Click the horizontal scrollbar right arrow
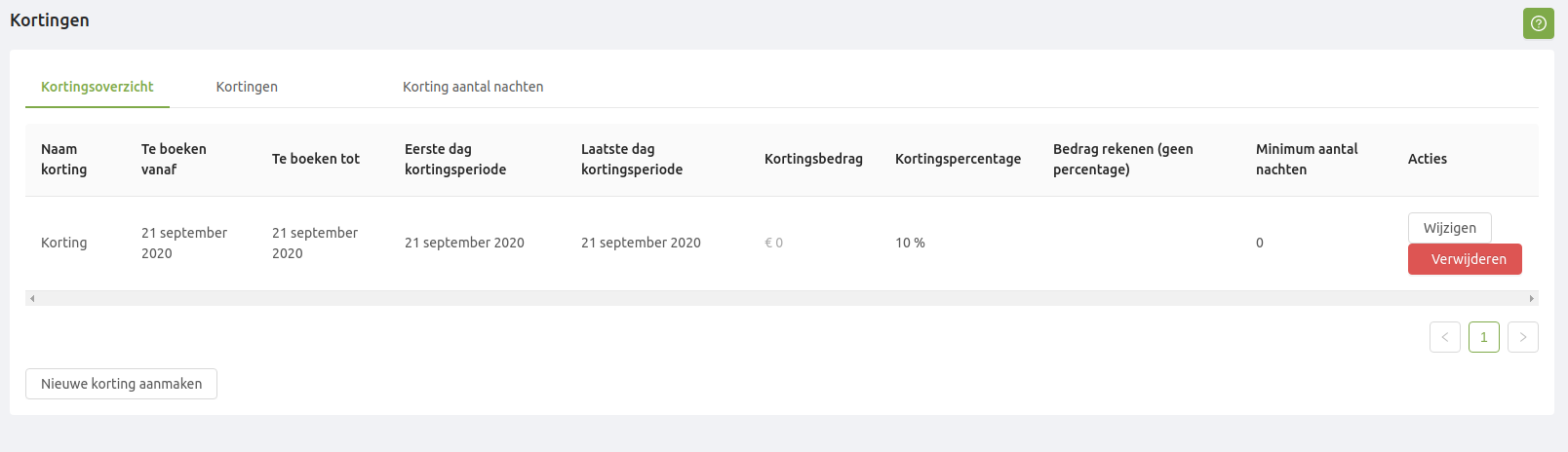 (x=1531, y=298)
